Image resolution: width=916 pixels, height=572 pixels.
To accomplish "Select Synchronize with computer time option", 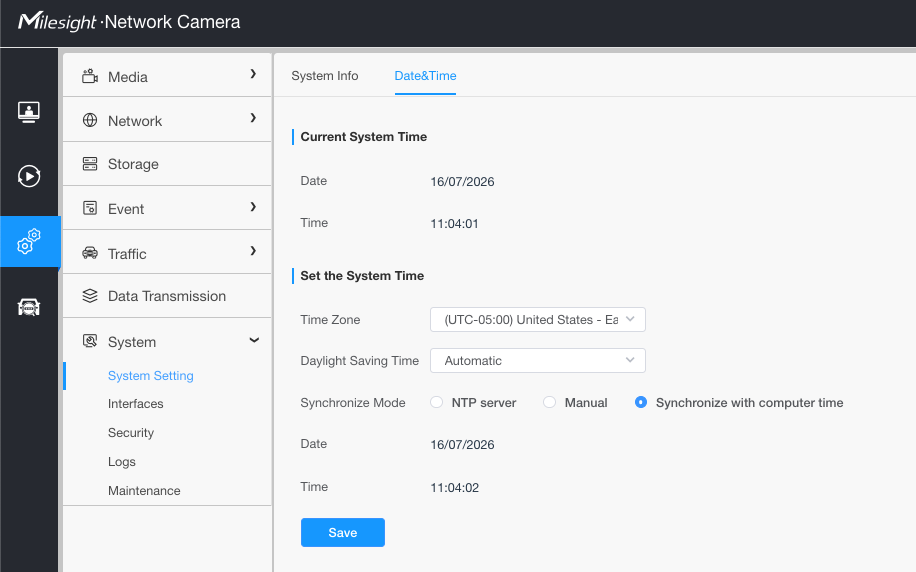I will [641, 402].
